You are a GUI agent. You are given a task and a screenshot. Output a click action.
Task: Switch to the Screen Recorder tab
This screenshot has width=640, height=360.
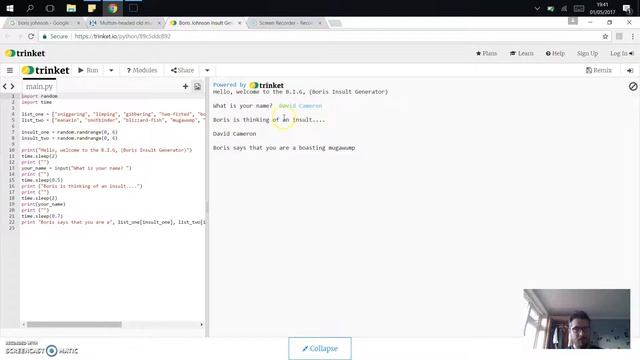click(285, 23)
